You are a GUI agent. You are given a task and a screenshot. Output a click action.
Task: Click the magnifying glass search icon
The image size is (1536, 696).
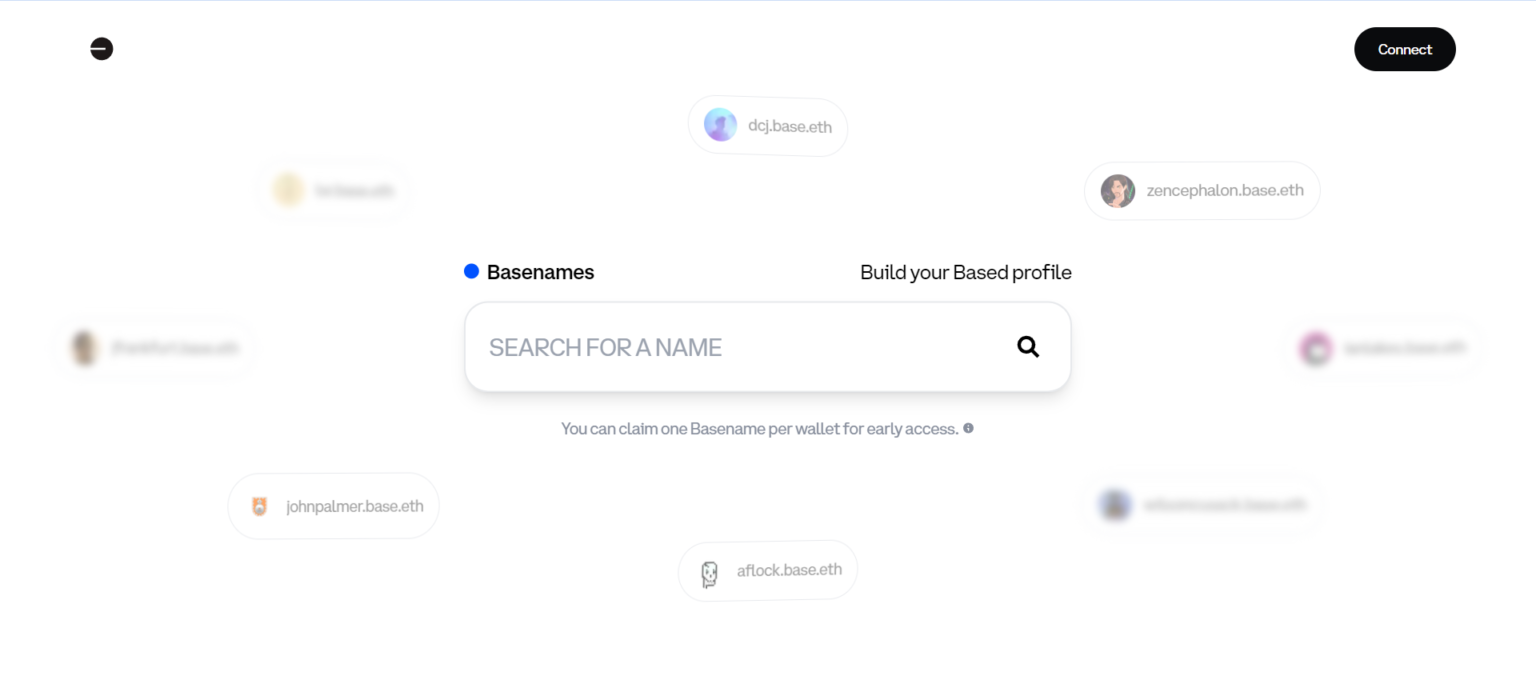(1027, 346)
